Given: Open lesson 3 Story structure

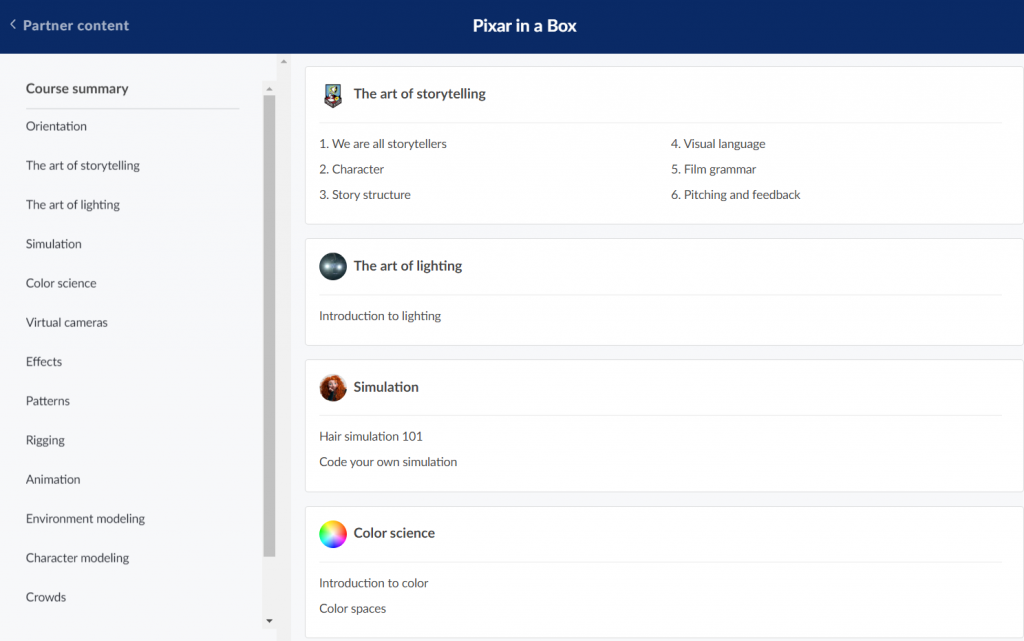Looking at the screenshot, I should tap(364, 195).
